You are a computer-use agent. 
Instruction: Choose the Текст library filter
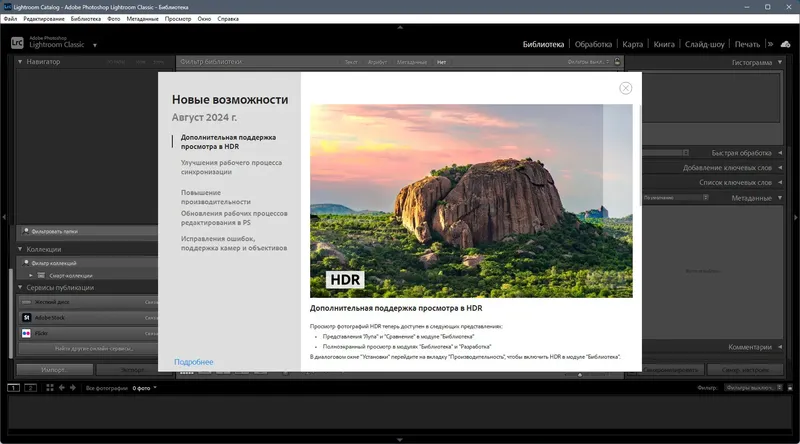click(351, 62)
